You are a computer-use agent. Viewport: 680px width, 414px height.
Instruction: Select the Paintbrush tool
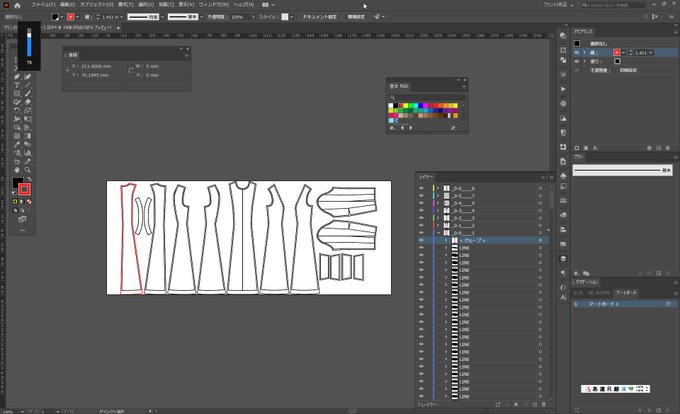click(x=27, y=94)
